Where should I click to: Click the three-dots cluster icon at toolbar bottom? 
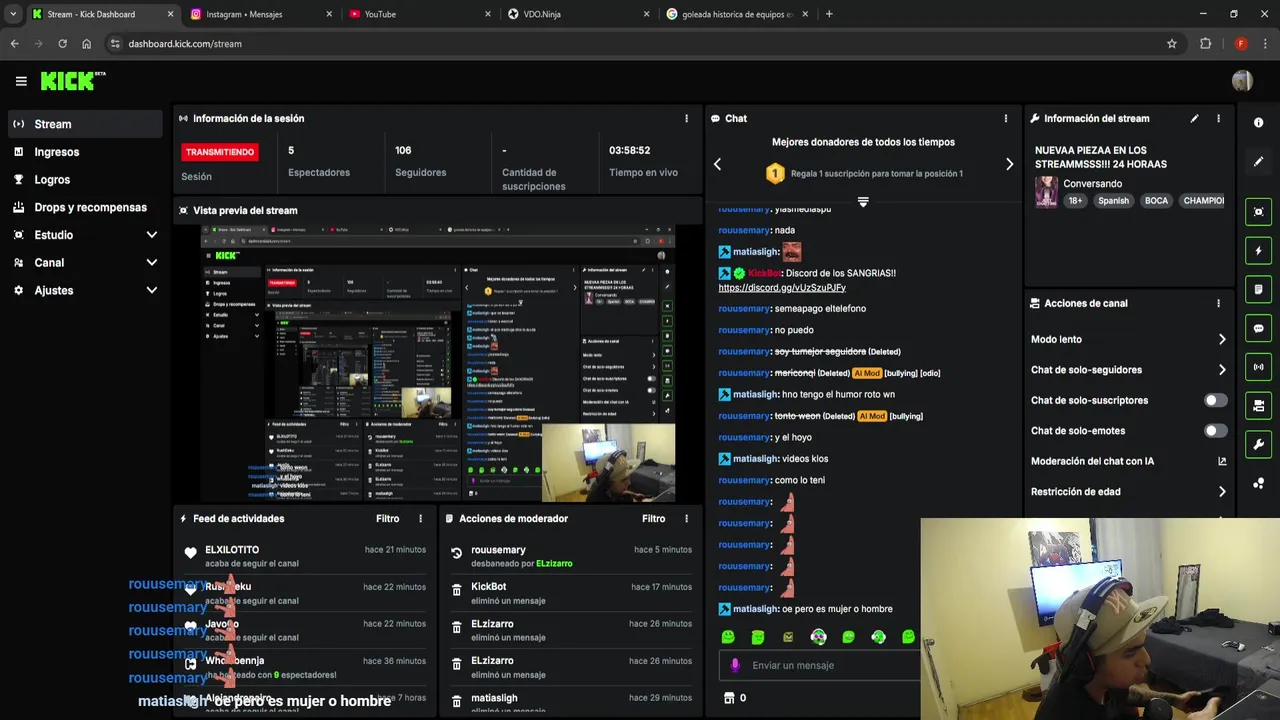pos(1258,484)
